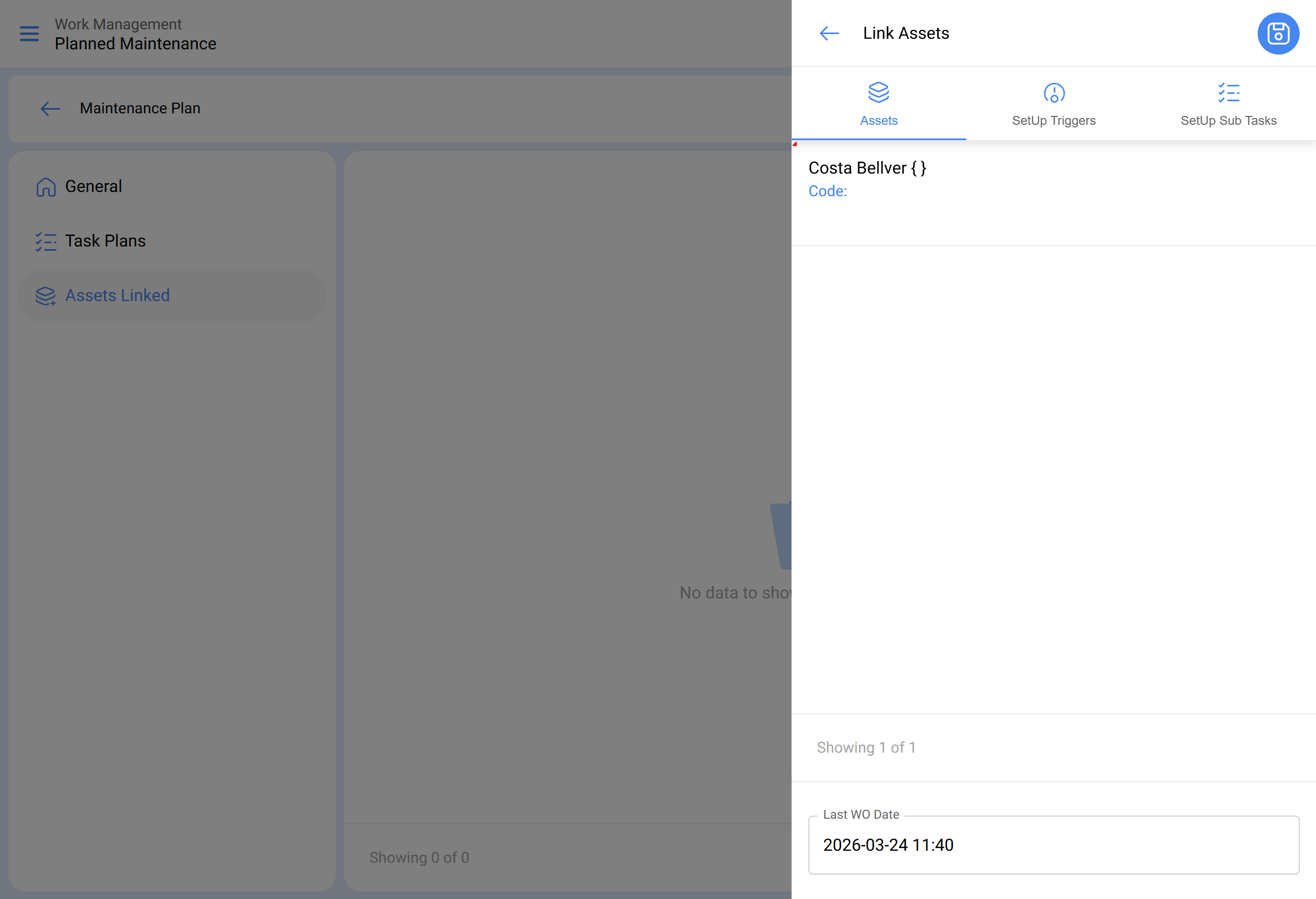Click the Assets layers icon tab
The image size is (1316, 899).
[878, 92]
